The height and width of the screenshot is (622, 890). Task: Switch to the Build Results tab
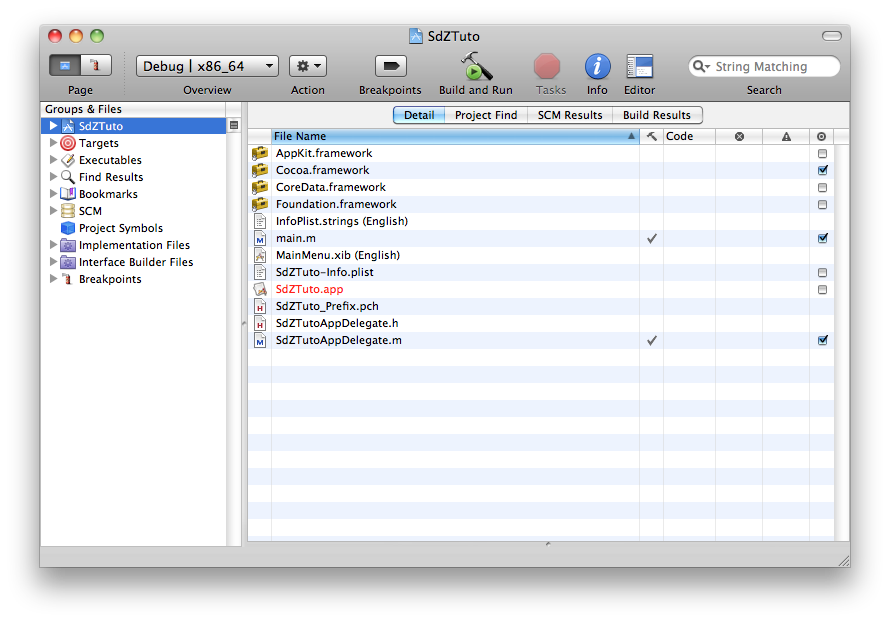point(657,115)
